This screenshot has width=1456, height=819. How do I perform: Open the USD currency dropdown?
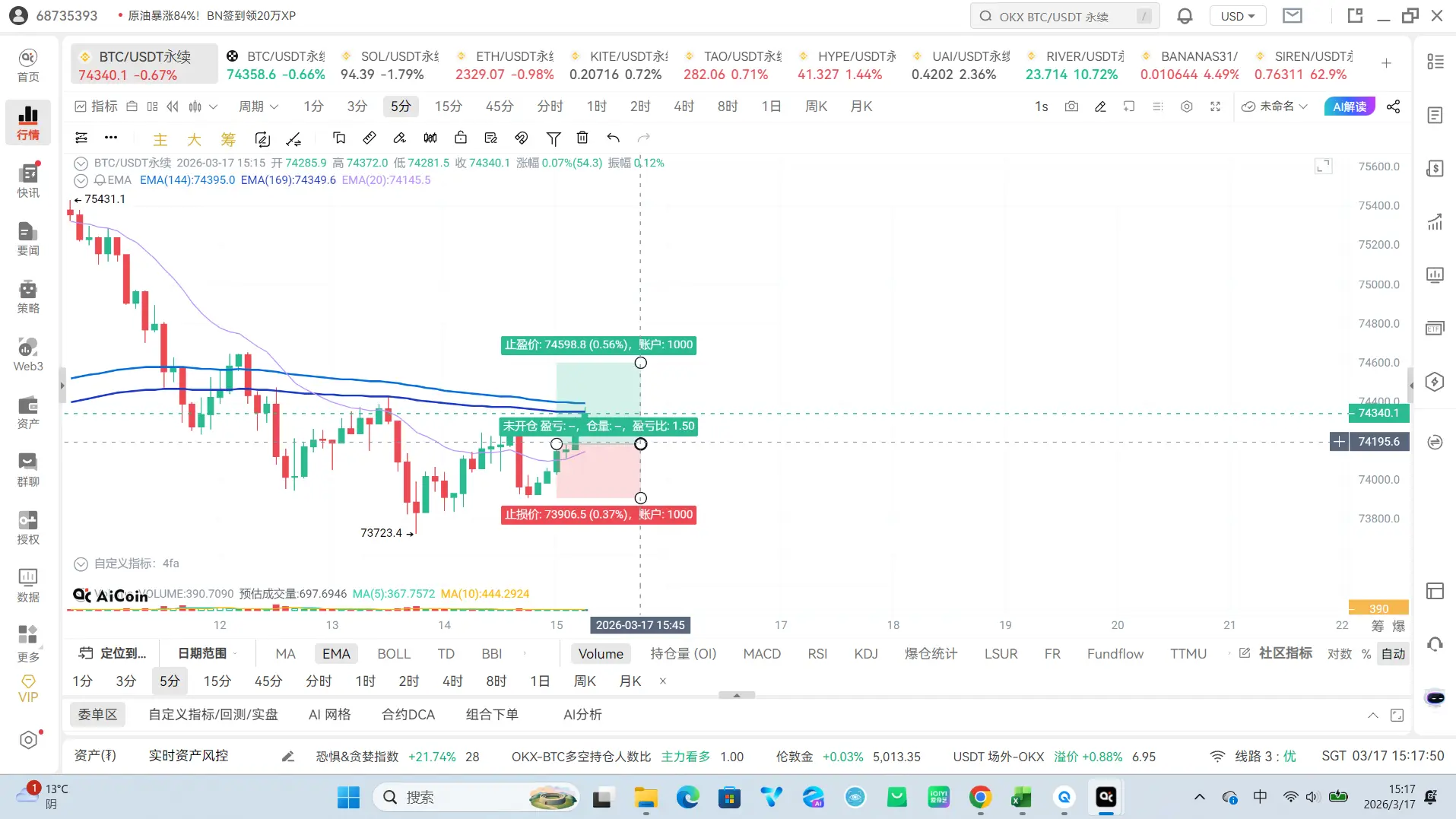point(1238,16)
